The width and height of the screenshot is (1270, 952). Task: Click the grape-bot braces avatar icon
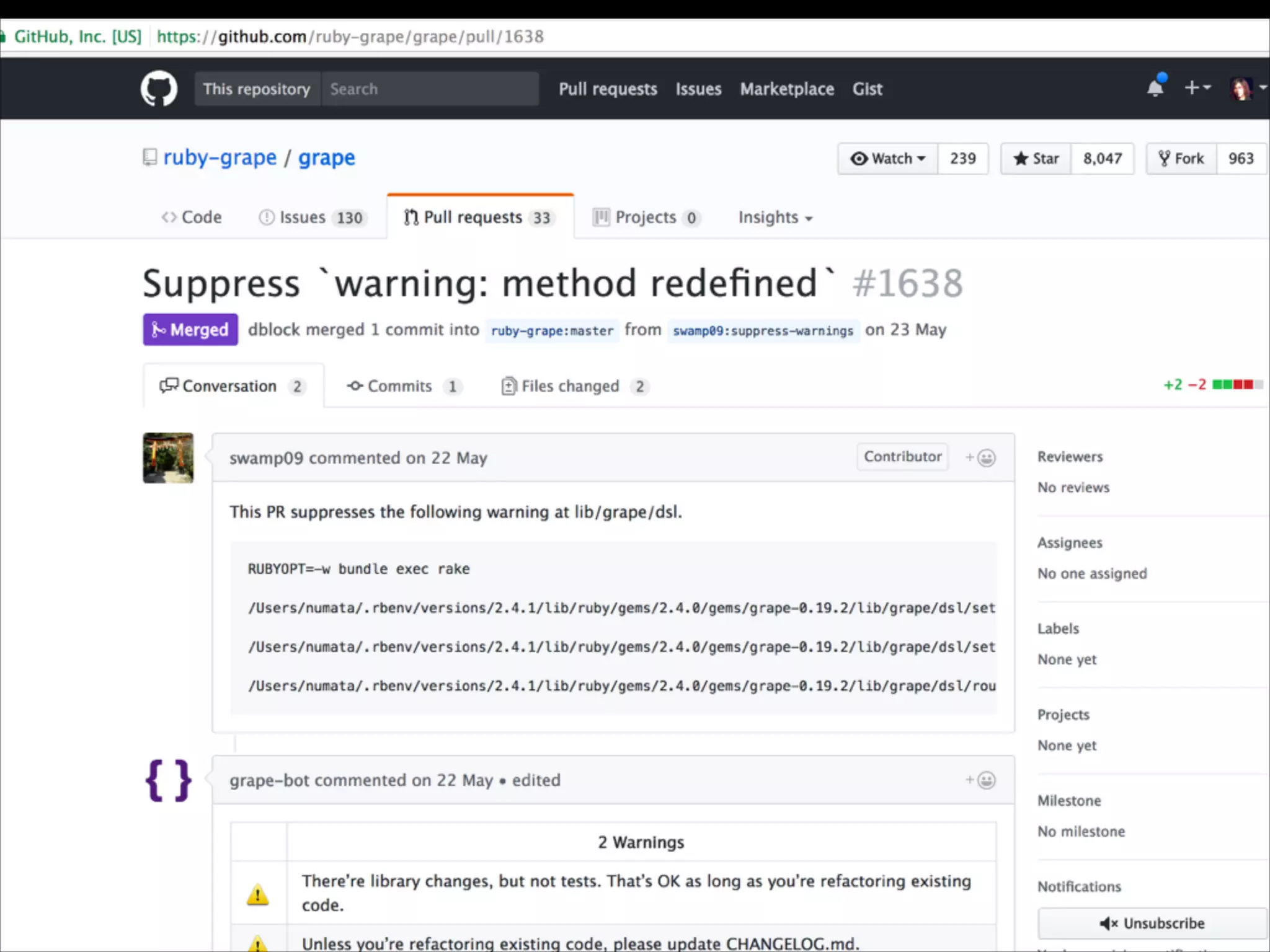[x=168, y=780]
